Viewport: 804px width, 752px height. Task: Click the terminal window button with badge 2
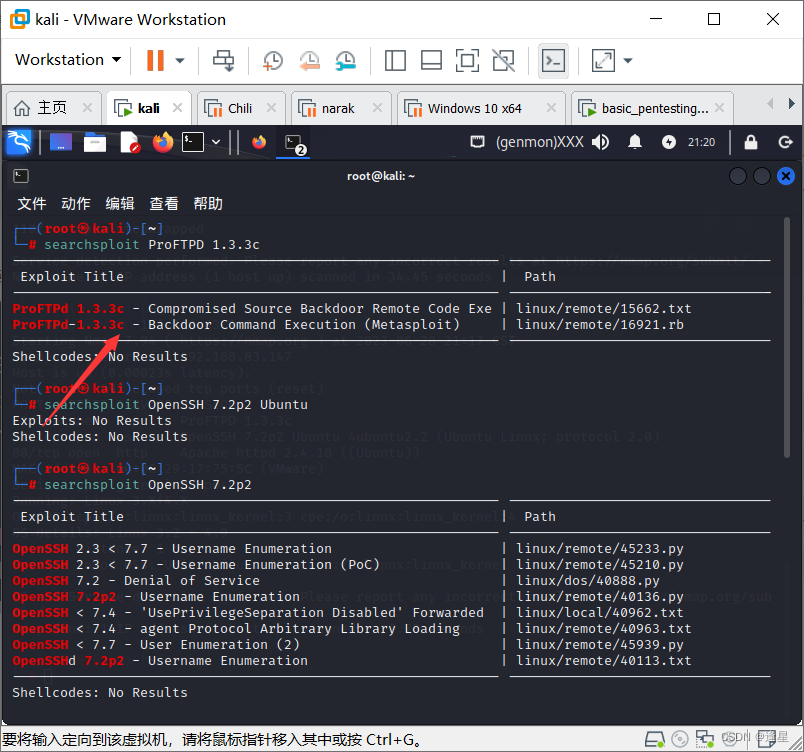[294, 144]
